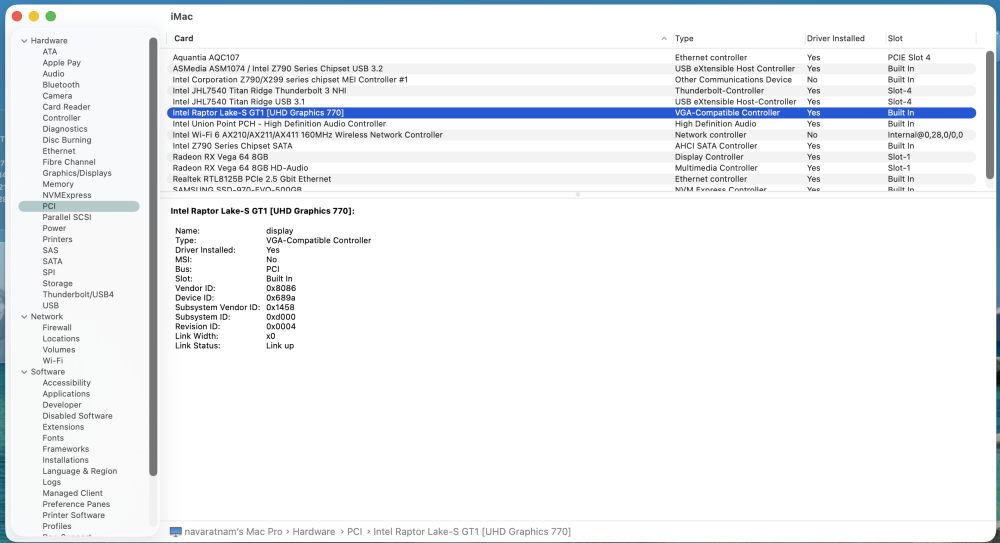Image resolution: width=1000 pixels, height=543 pixels.
Task: Select Disc Burning in the sidebar
Action: (x=66, y=140)
